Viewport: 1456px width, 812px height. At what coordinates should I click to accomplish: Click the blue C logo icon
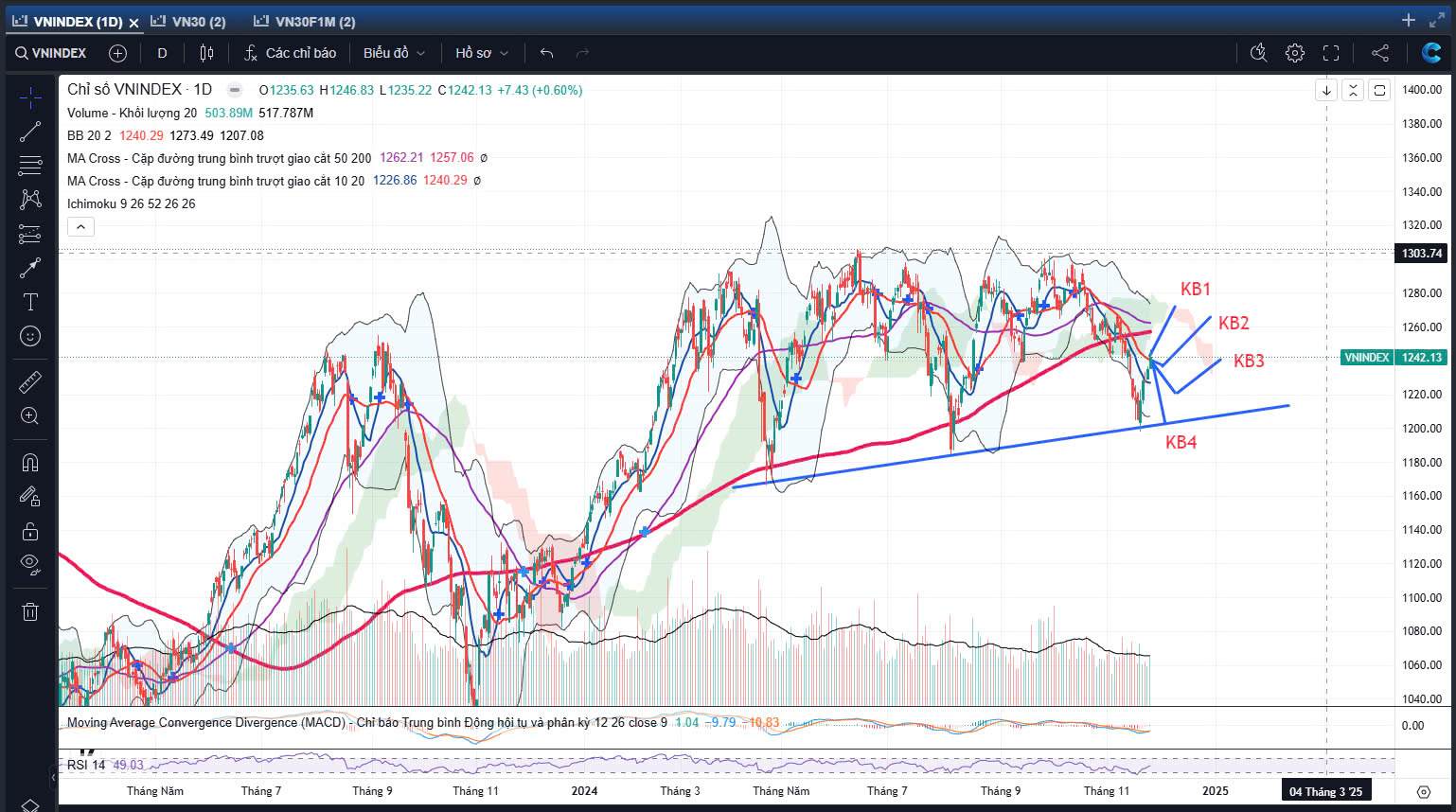[x=1431, y=53]
